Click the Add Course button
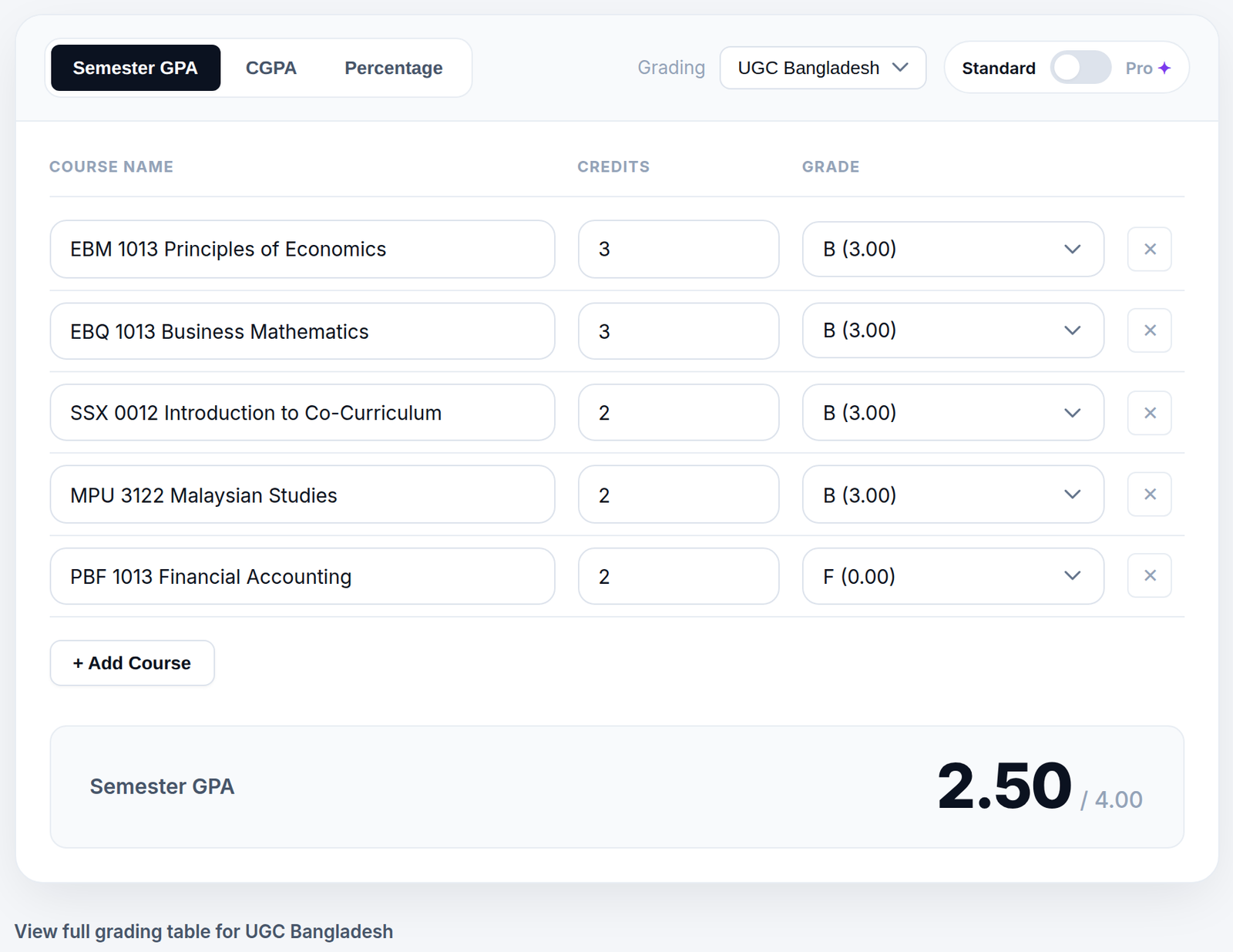The image size is (1233, 952). 133,663
